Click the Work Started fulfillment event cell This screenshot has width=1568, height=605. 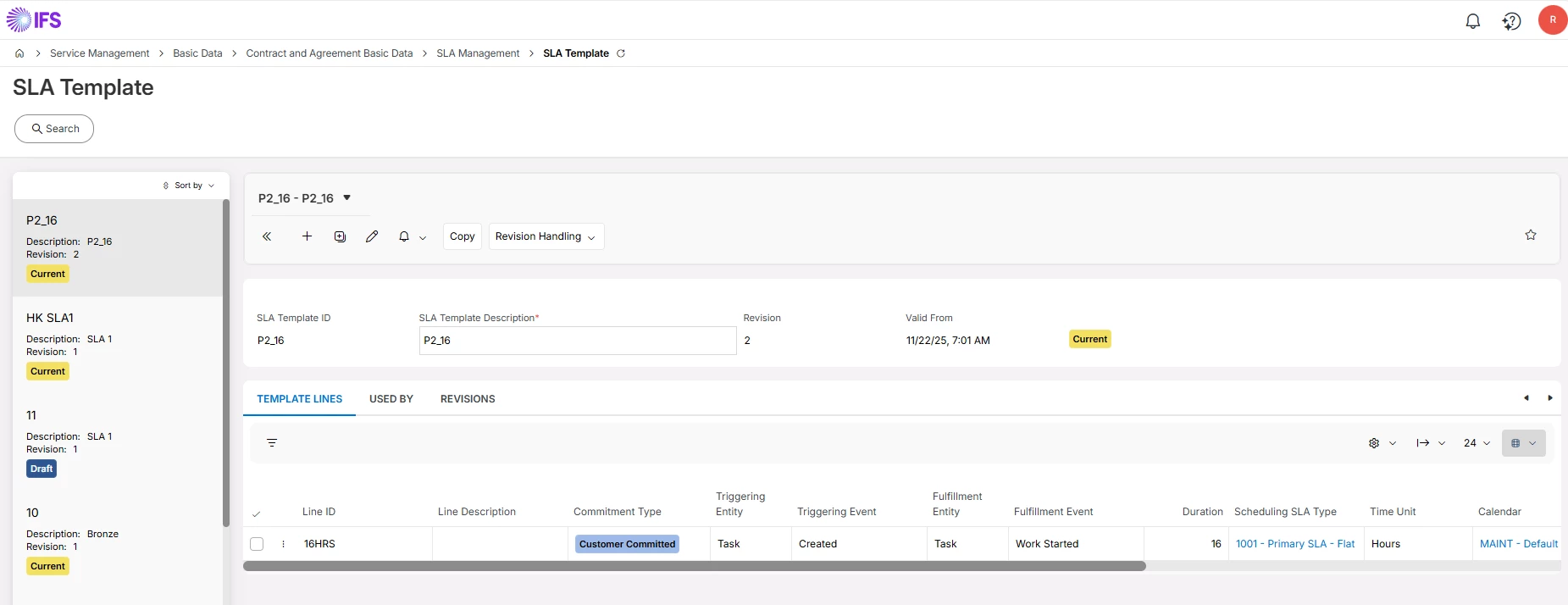click(x=1076, y=544)
